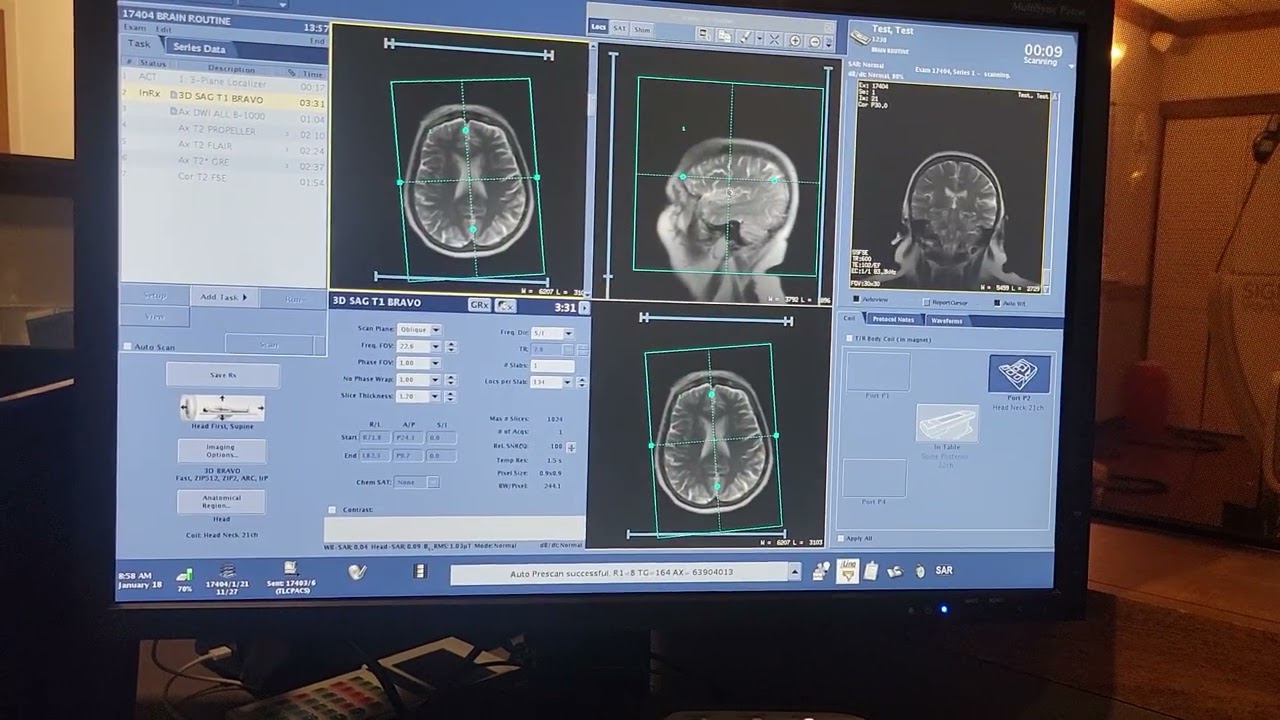Screen dimensions: 1280x720
Task: Click the highlighted Line tool icon in bottom bar
Action: pos(847,571)
